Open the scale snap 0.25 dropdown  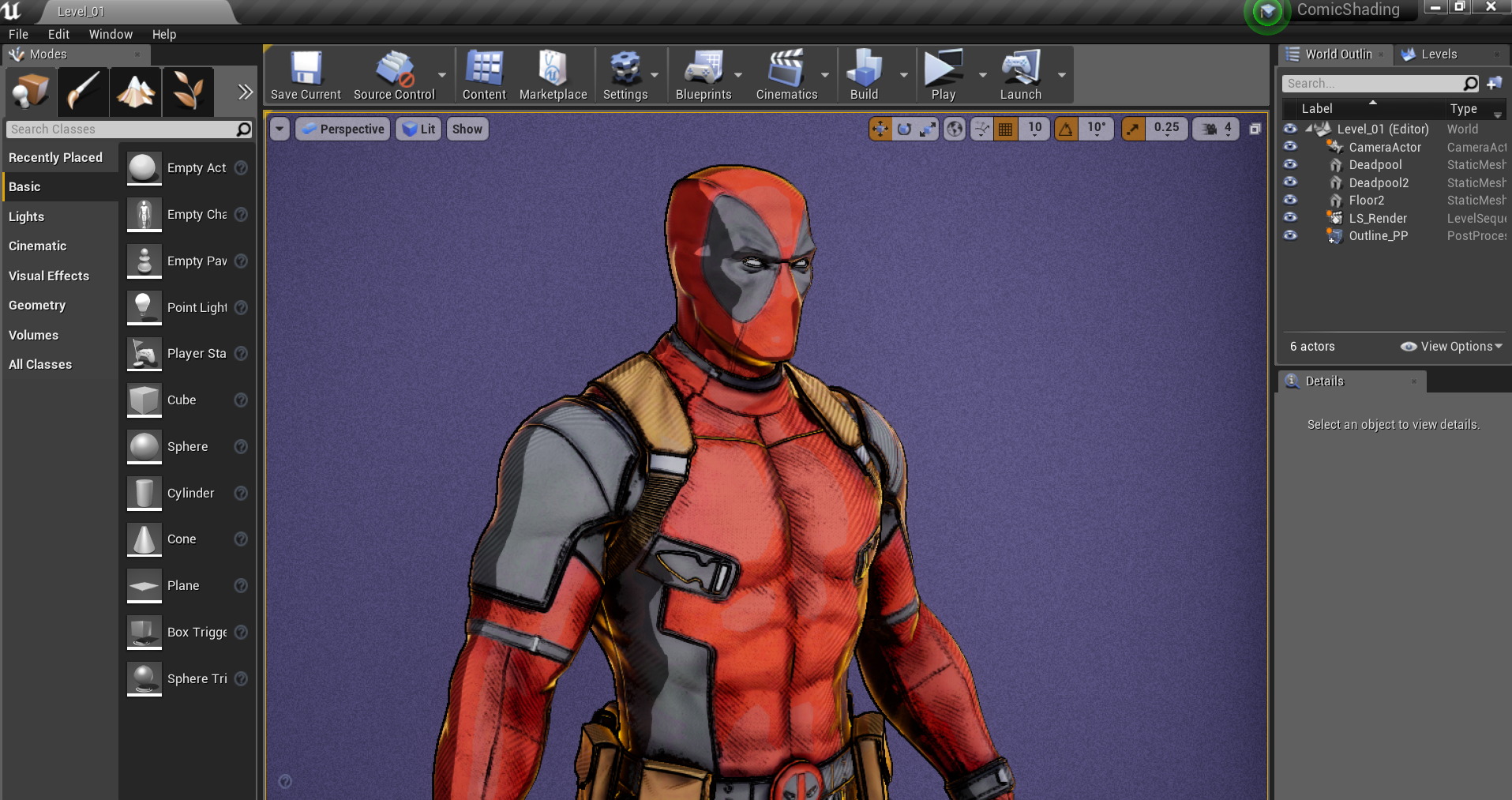coord(1166,129)
